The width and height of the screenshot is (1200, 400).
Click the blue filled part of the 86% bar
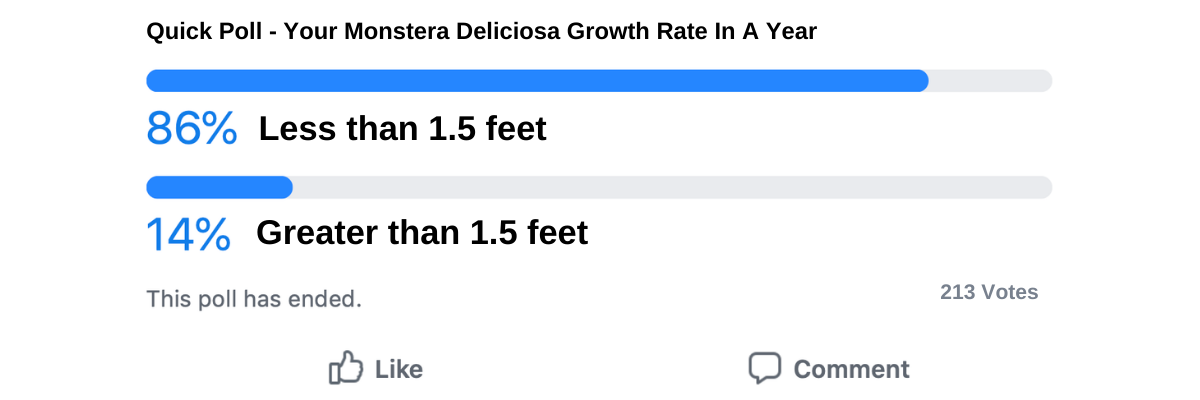pyautogui.click(x=537, y=81)
